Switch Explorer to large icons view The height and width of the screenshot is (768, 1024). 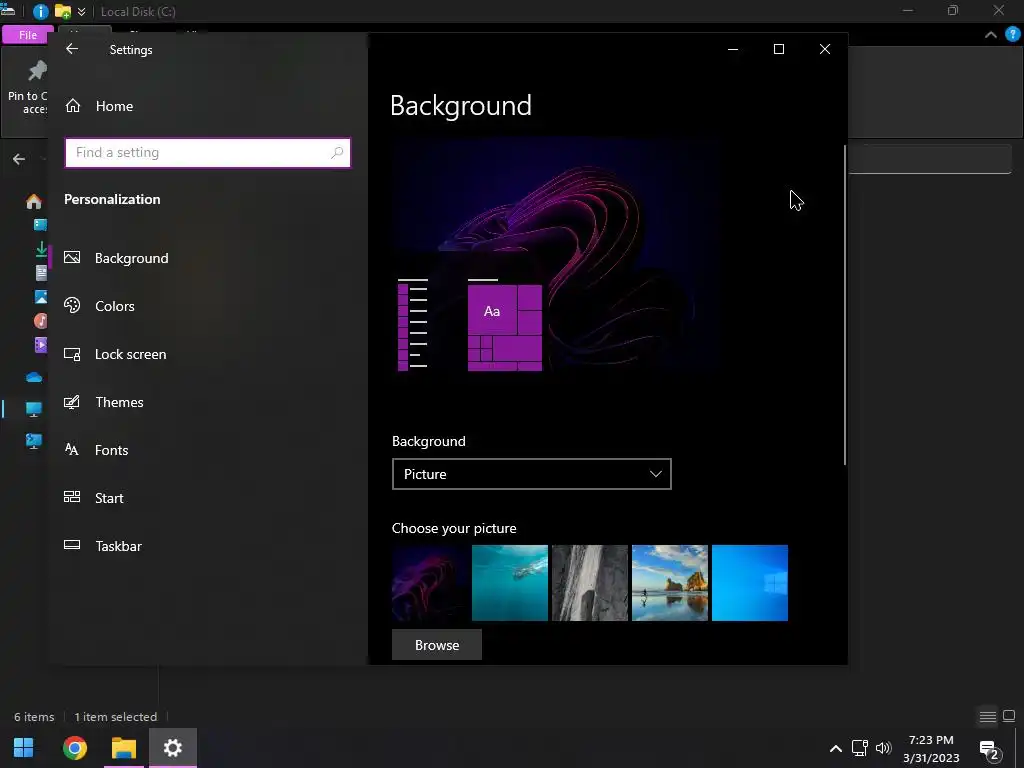(x=1009, y=716)
